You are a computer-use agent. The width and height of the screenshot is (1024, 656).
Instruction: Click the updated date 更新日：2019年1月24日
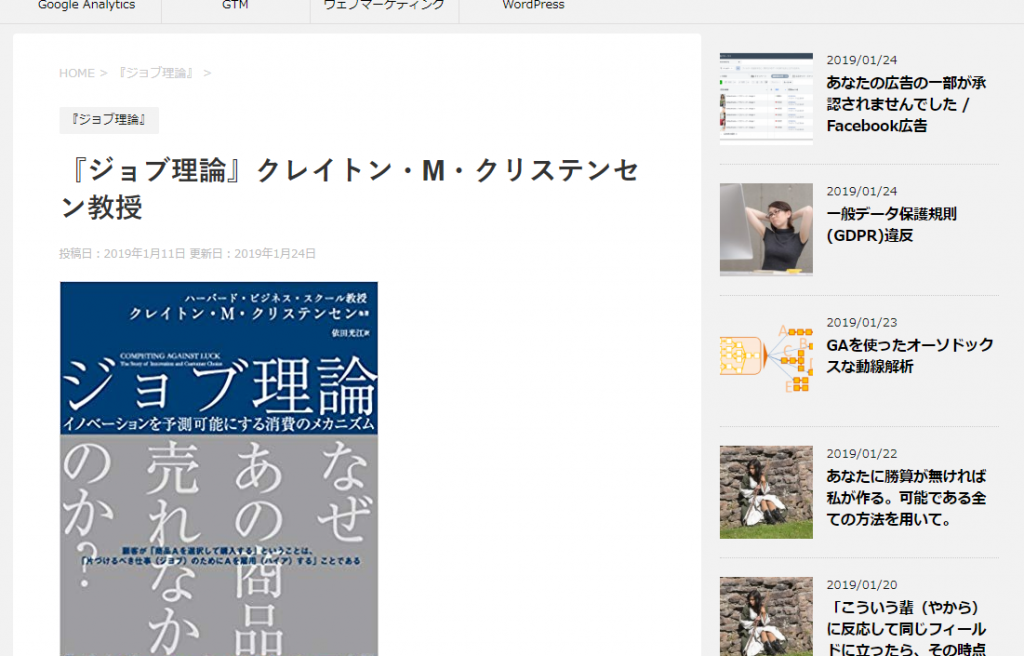(253, 254)
